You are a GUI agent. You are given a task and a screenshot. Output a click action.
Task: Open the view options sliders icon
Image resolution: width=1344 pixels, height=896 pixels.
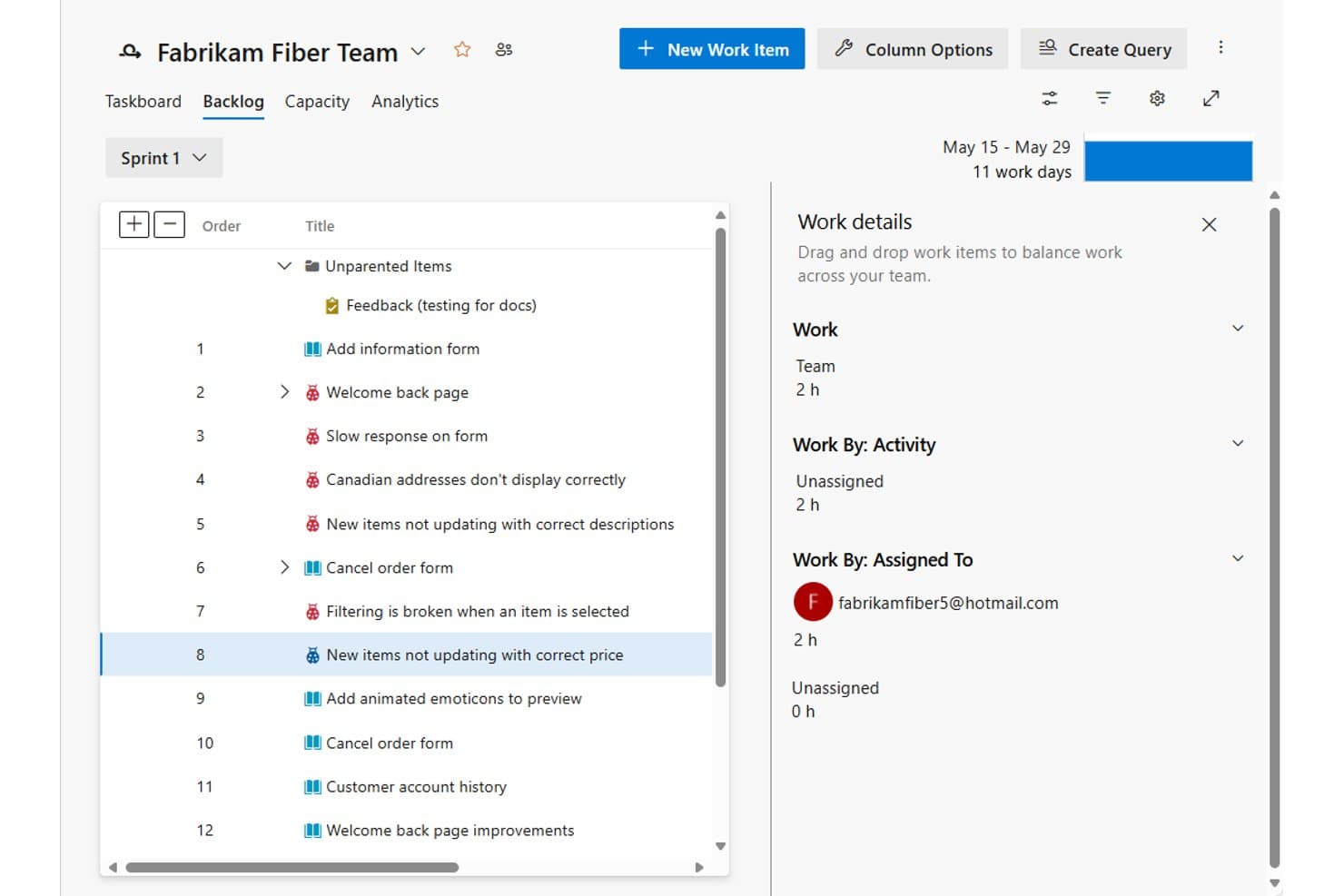point(1050,98)
